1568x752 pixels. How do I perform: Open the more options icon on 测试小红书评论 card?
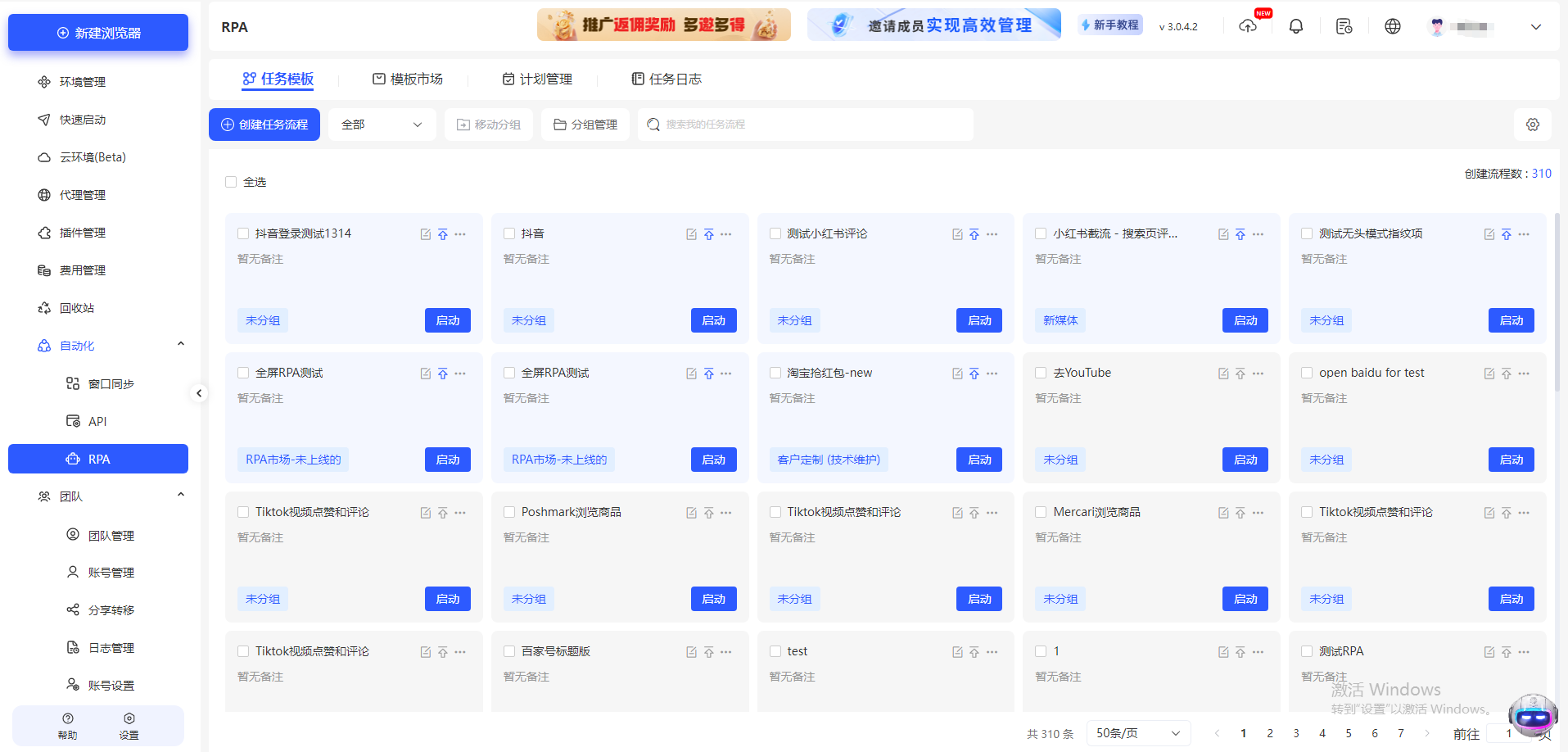coord(992,233)
